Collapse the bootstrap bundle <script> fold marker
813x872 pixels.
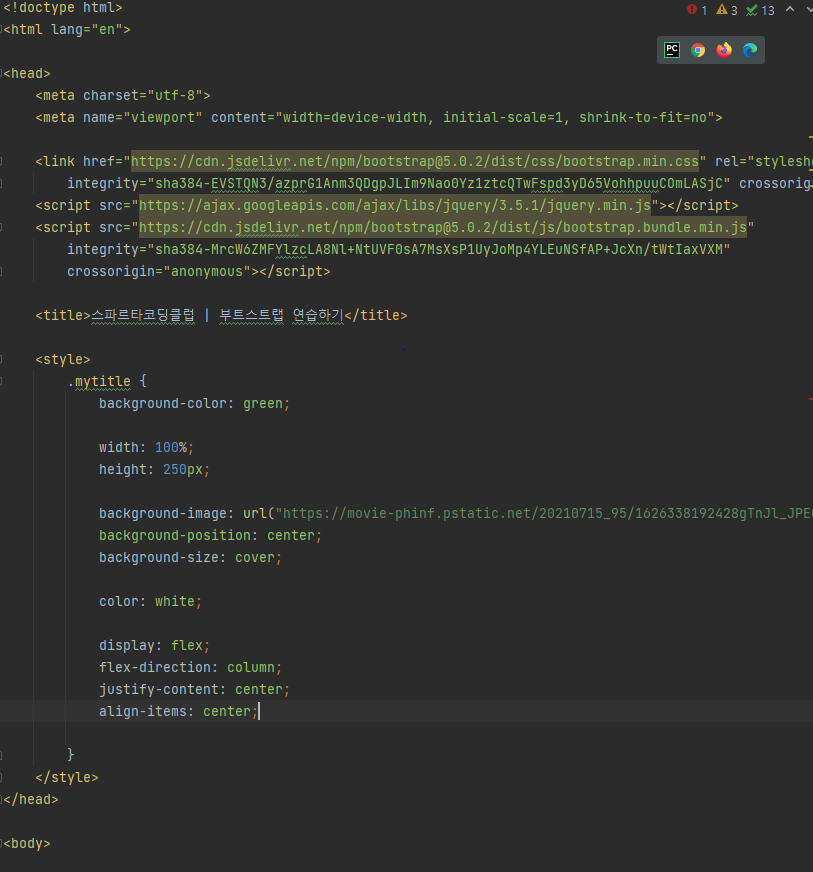pyautogui.click(x=2, y=227)
